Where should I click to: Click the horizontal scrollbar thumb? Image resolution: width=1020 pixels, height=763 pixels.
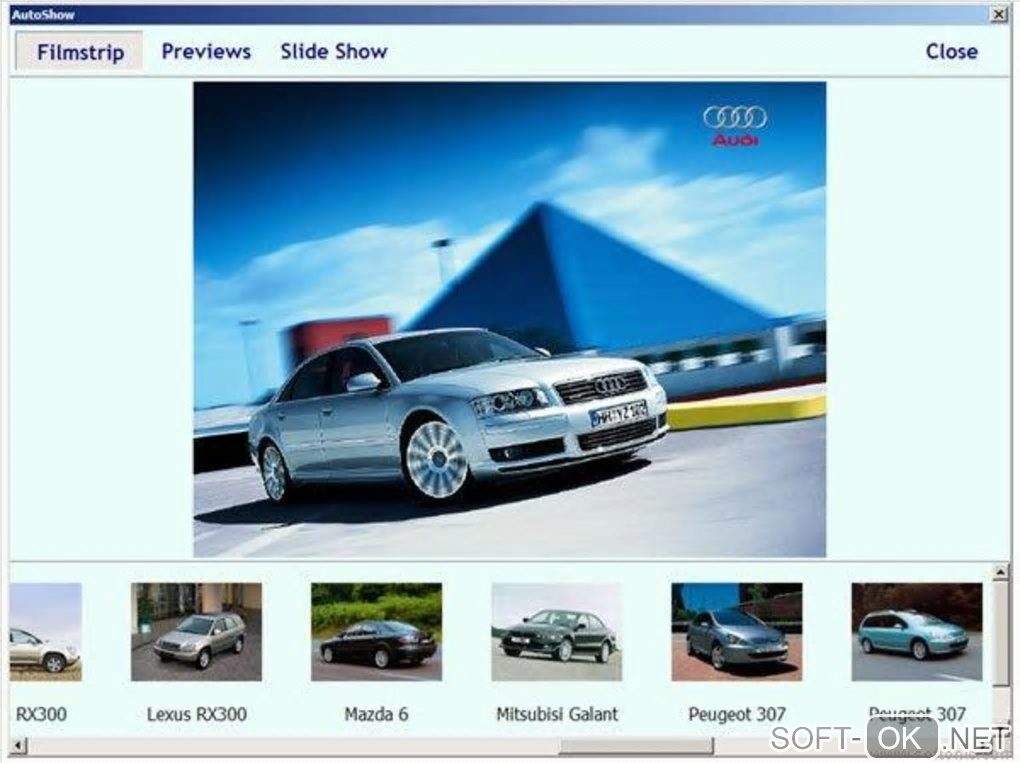(x=636, y=745)
